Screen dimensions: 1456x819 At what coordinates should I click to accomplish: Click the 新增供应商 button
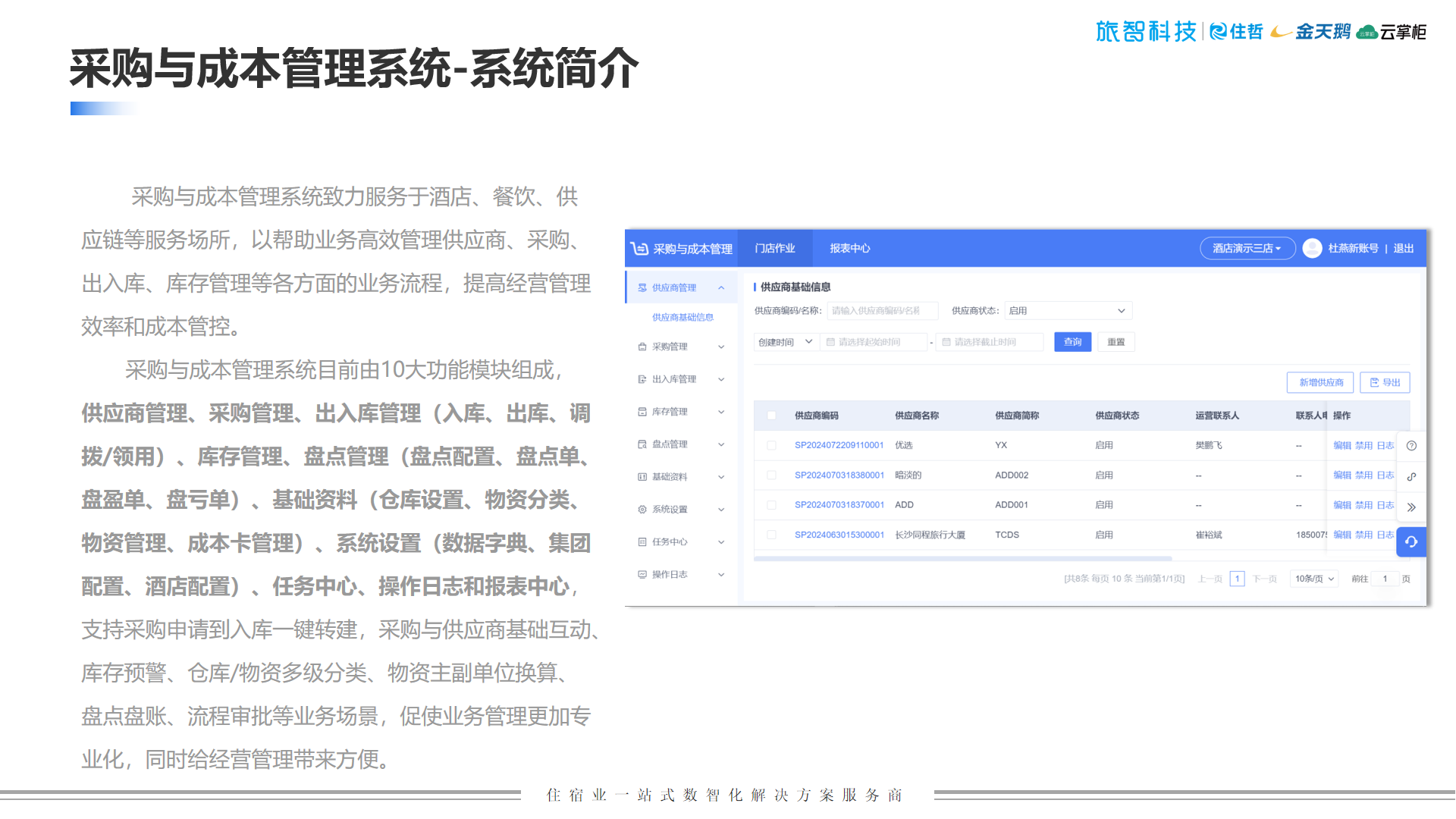click(1320, 383)
